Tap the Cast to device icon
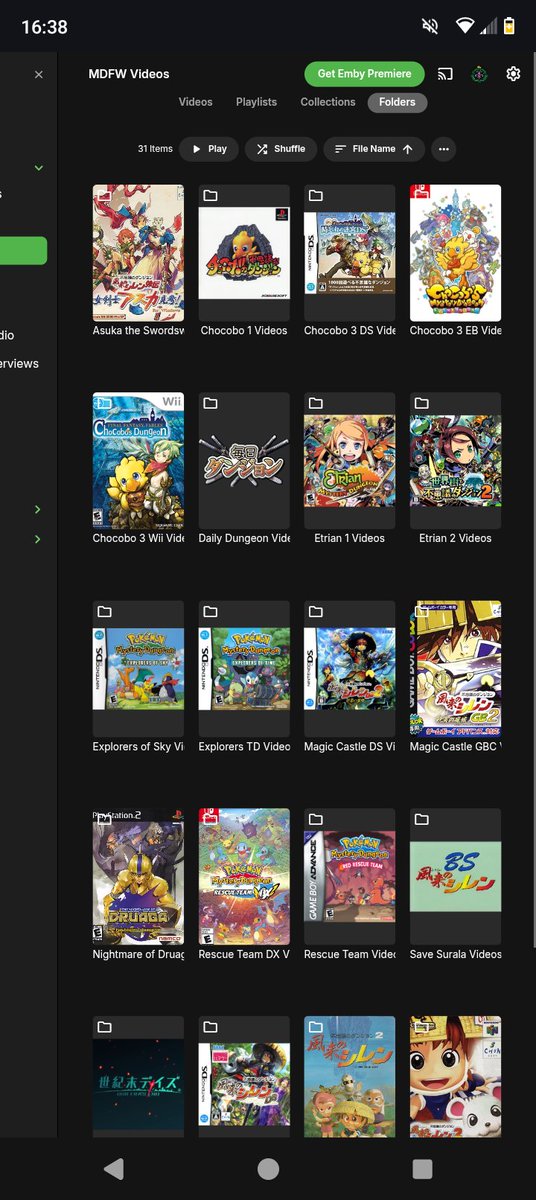Screen dimensions: 536x1200 (447, 74)
